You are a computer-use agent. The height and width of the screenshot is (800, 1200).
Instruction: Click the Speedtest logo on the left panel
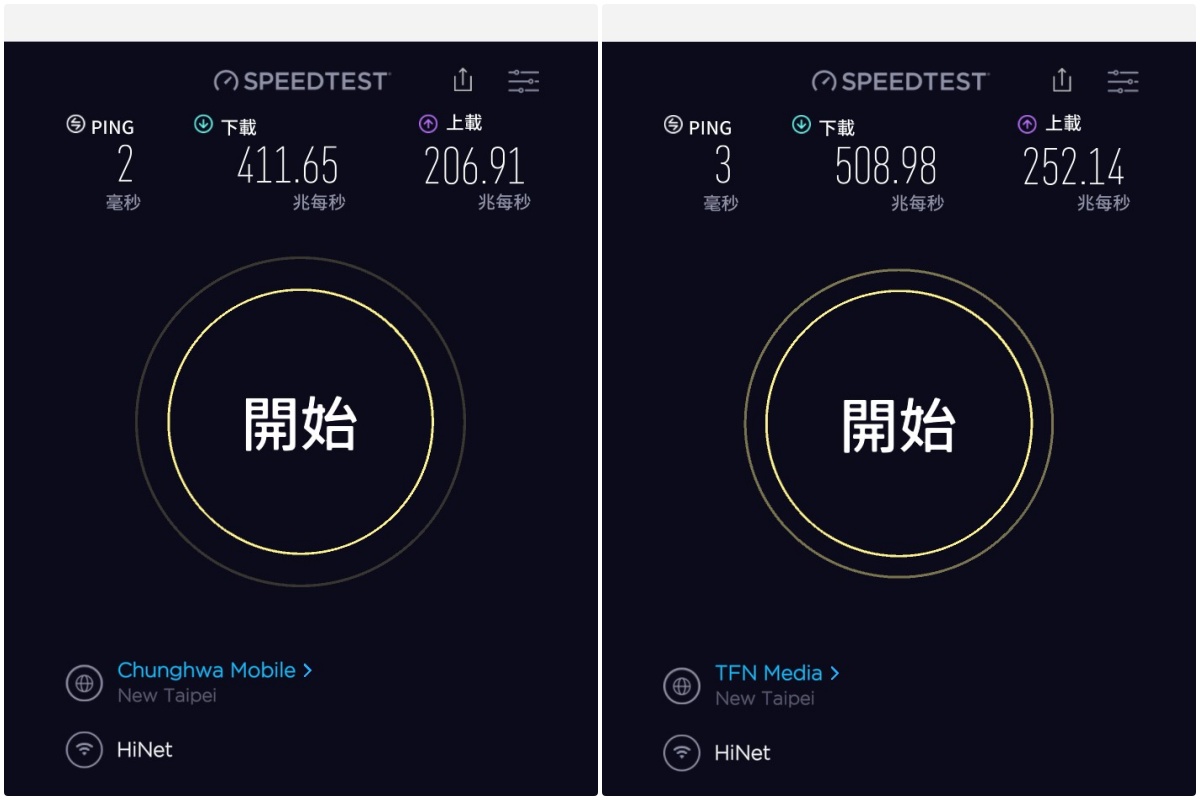[x=300, y=81]
